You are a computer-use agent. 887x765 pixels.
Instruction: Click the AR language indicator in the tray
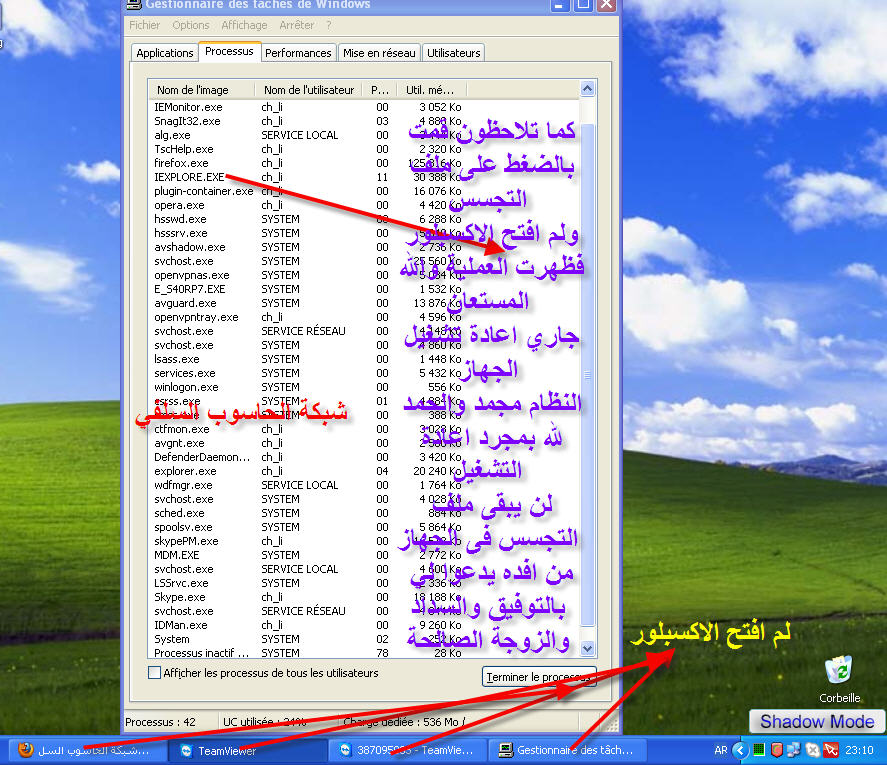(721, 750)
